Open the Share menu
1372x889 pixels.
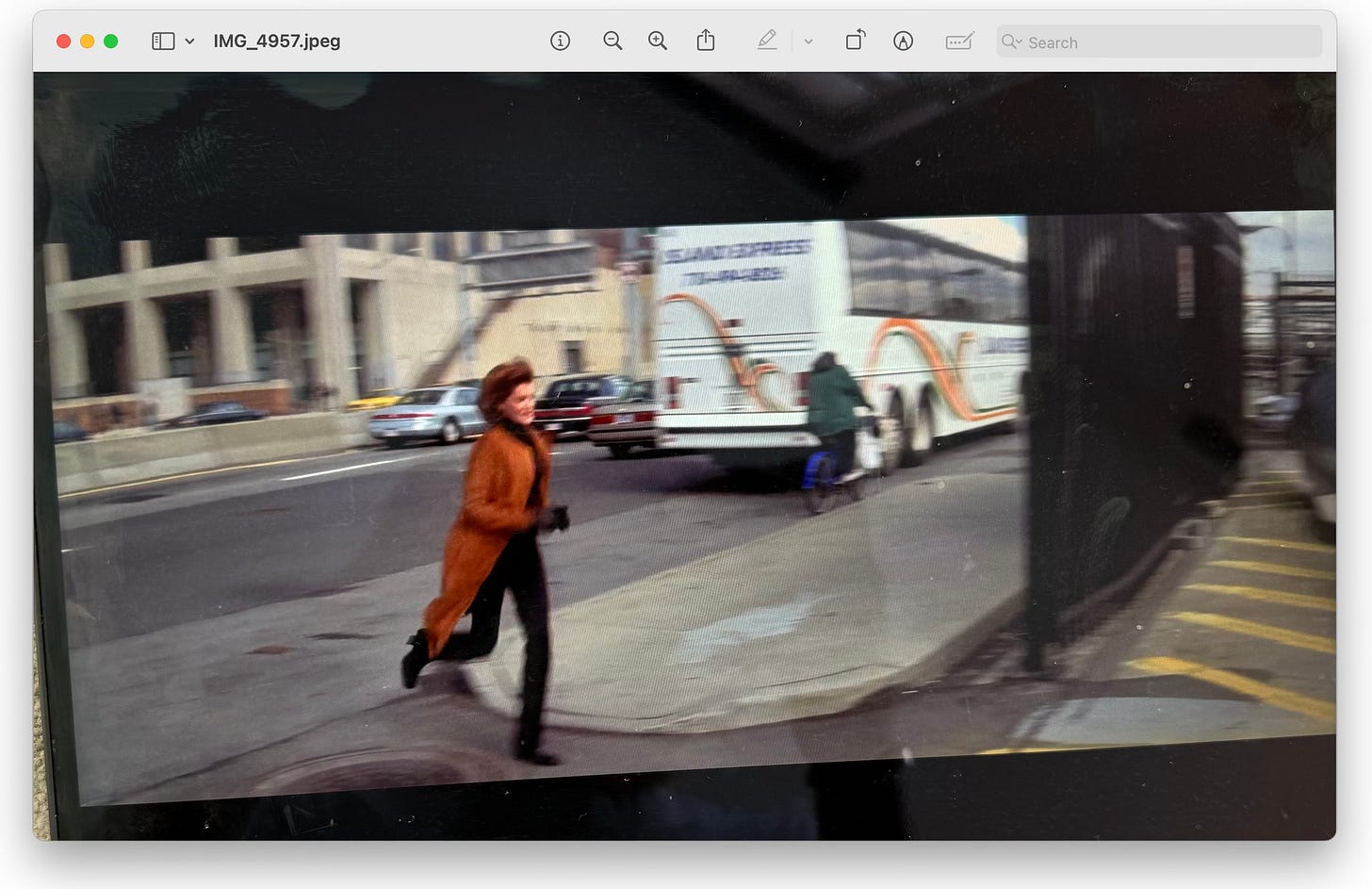pyautogui.click(x=706, y=41)
